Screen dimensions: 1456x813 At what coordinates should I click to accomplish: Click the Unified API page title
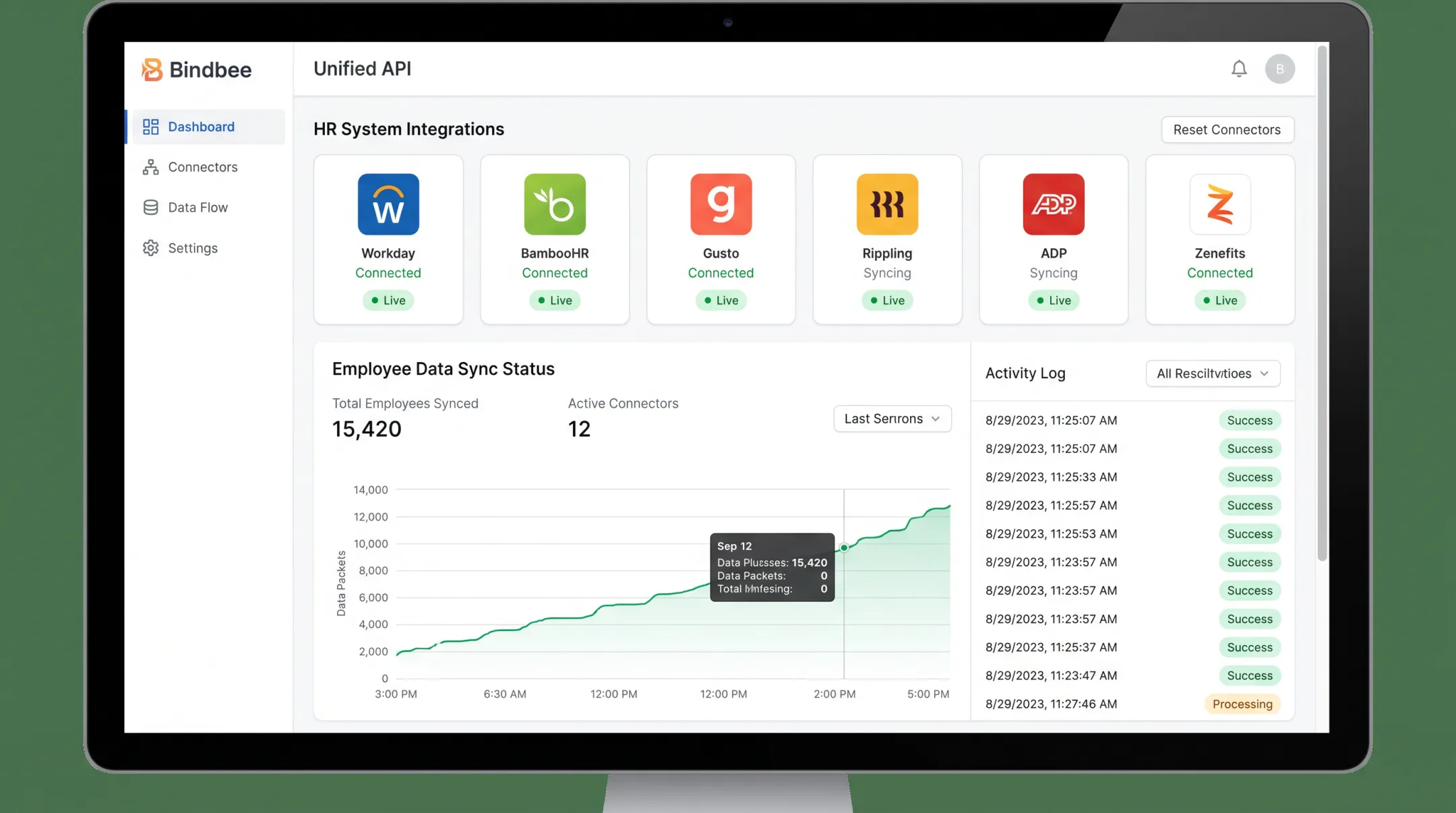pos(362,69)
